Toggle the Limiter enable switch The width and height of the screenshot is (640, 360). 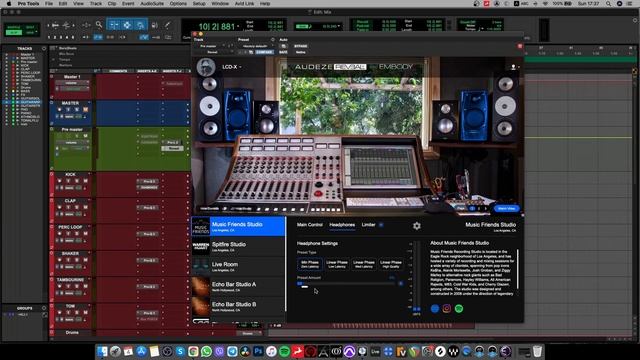tap(381, 225)
